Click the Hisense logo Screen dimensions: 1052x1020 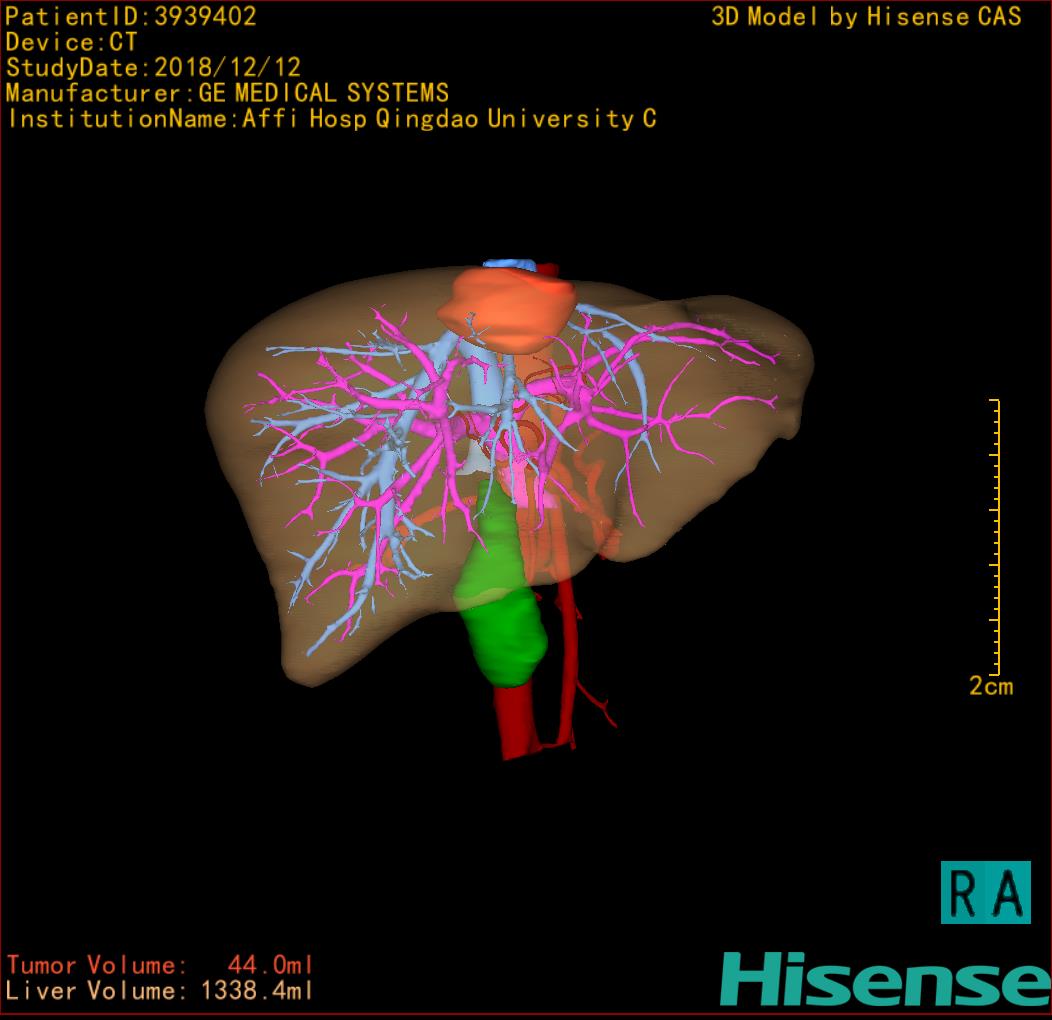click(884, 979)
